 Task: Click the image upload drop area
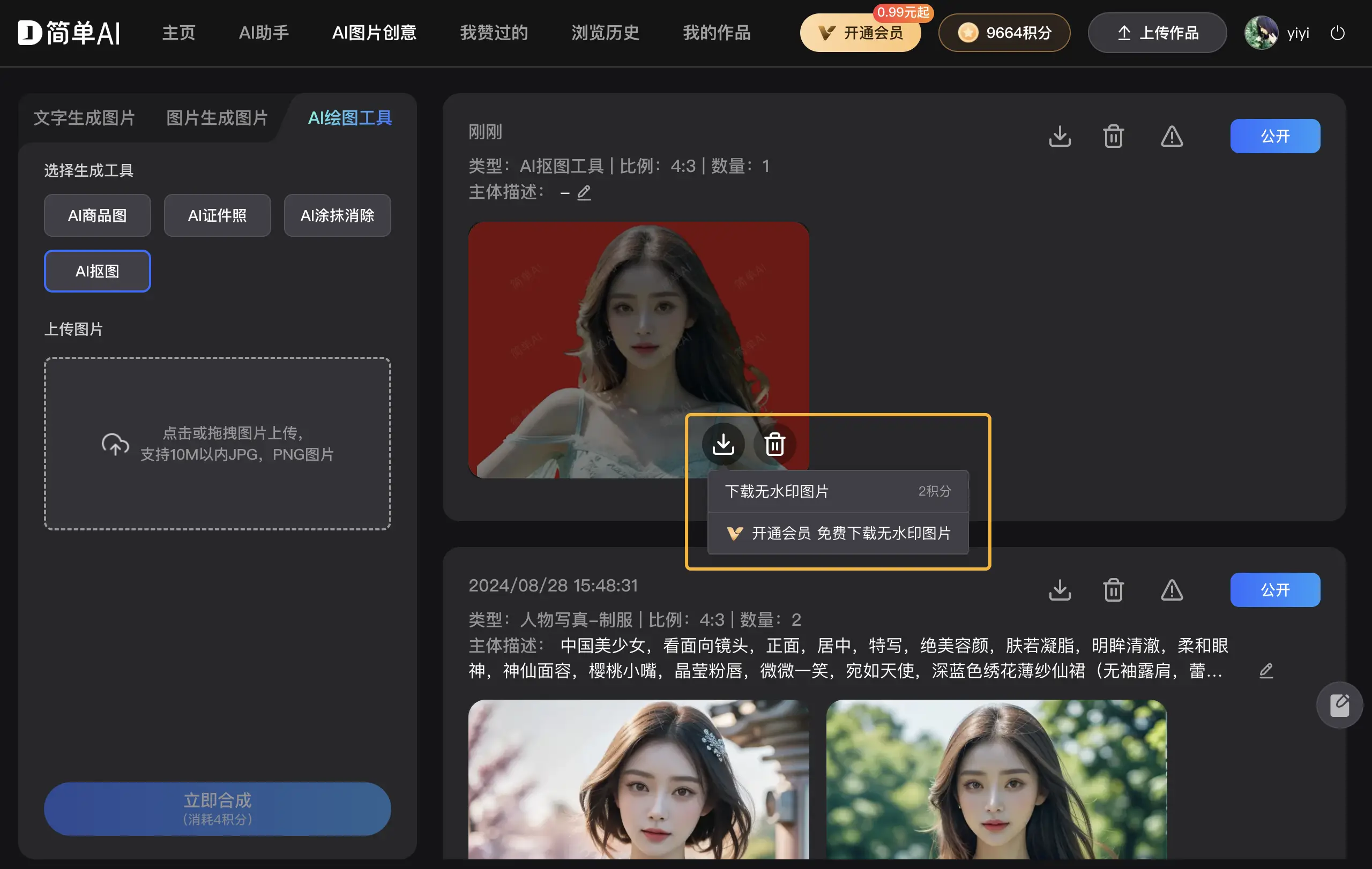pyautogui.click(x=218, y=444)
